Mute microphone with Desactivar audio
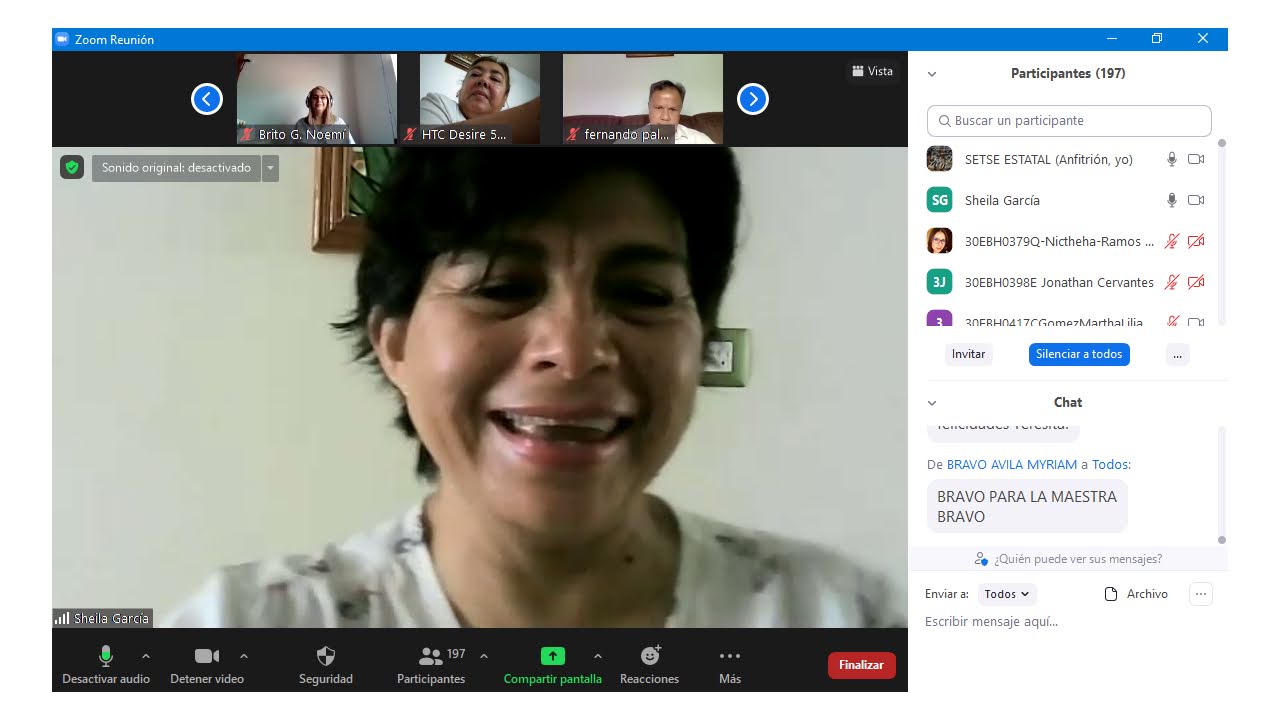The height and width of the screenshot is (720, 1280). (x=106, y=664)
